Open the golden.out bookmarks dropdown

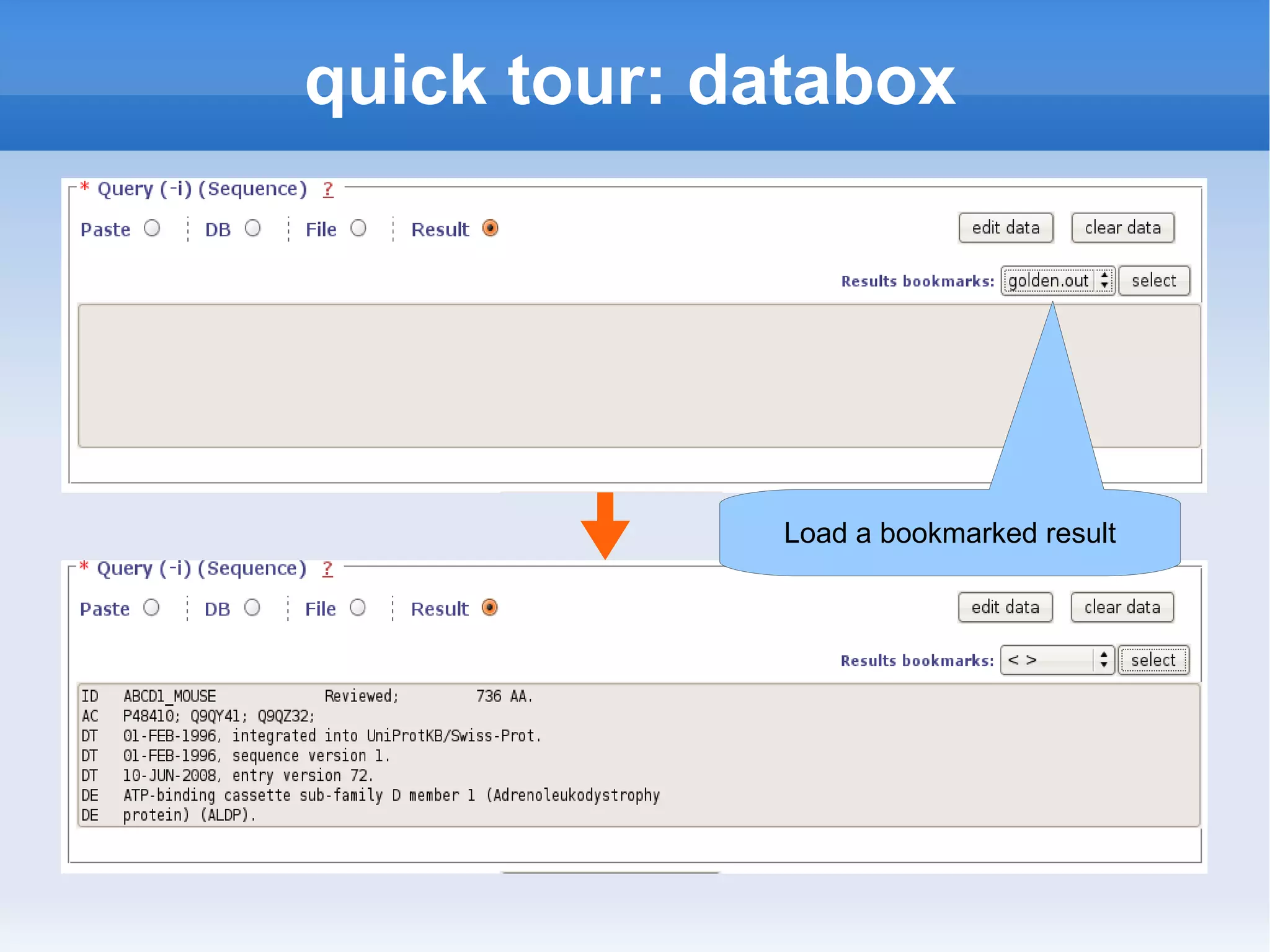[x=1057, y=280]
